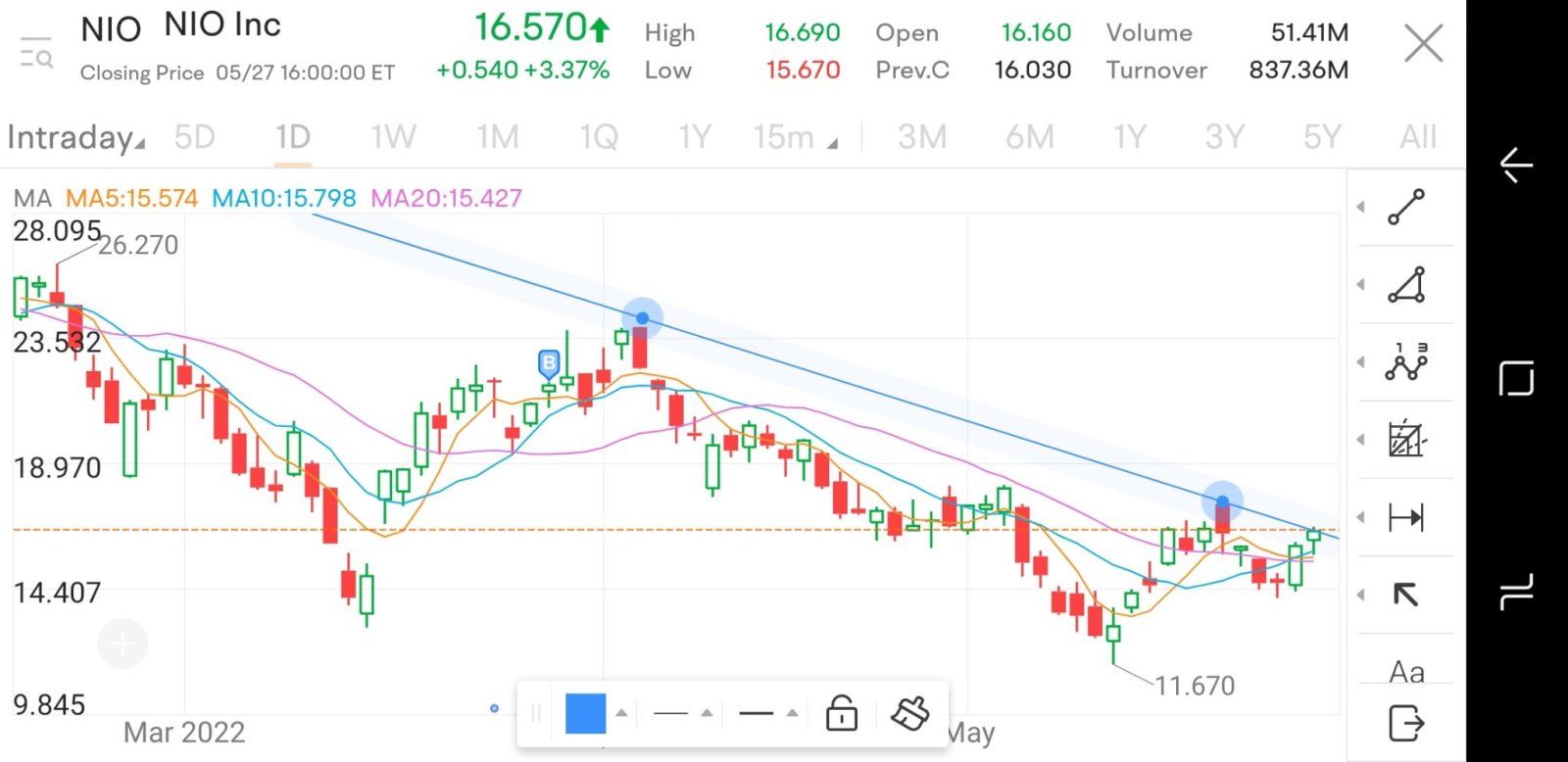Click the MA5:15.574 indicator label
The width and height of the screenshot is (1568, 762).
coord(131,198)
